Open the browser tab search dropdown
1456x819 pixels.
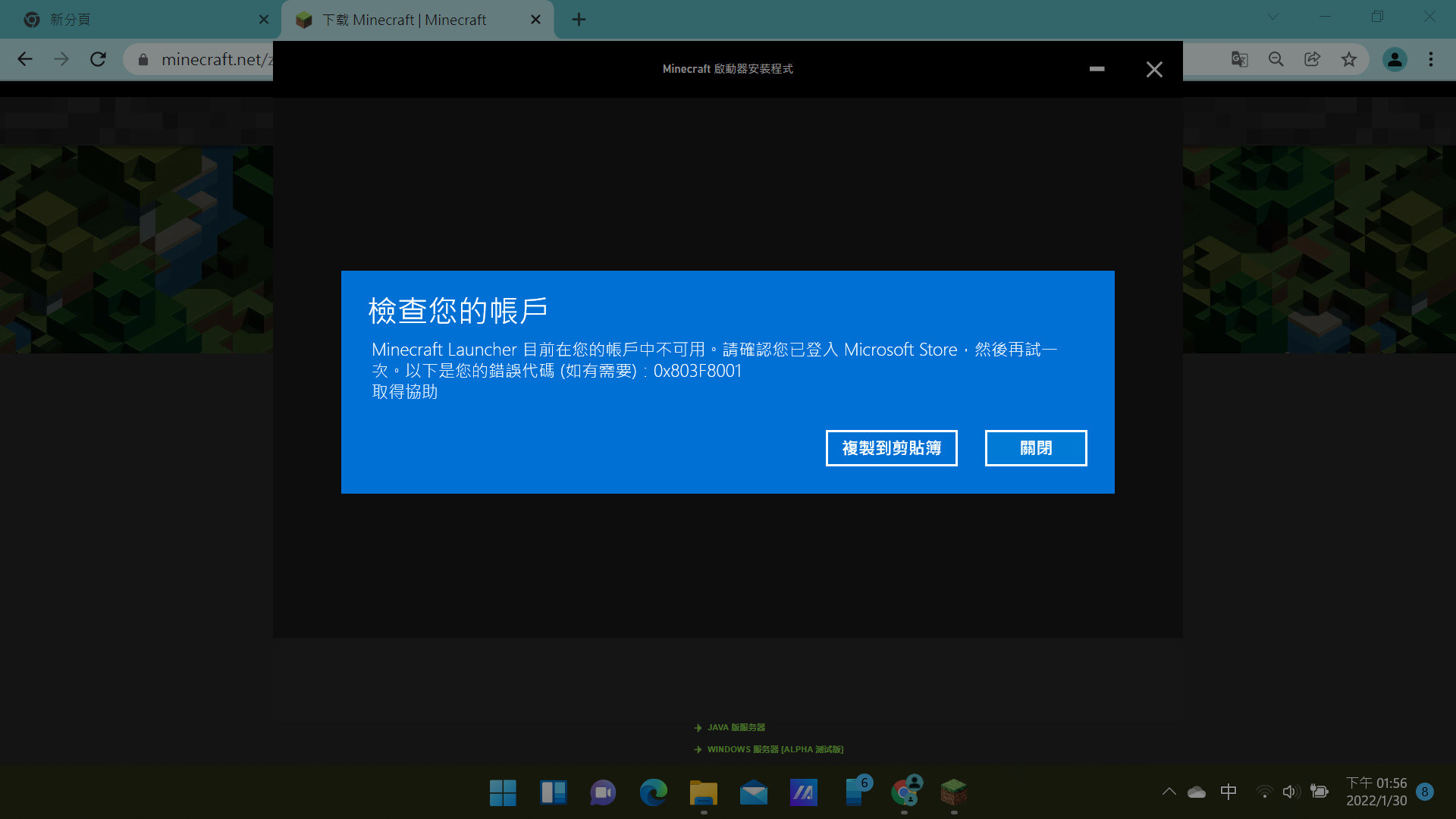1272,16
